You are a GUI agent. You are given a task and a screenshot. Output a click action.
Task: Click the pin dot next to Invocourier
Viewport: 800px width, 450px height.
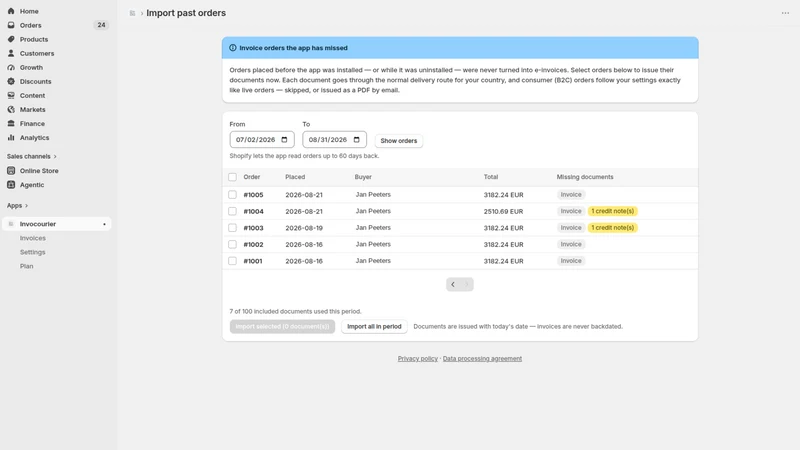105,224
